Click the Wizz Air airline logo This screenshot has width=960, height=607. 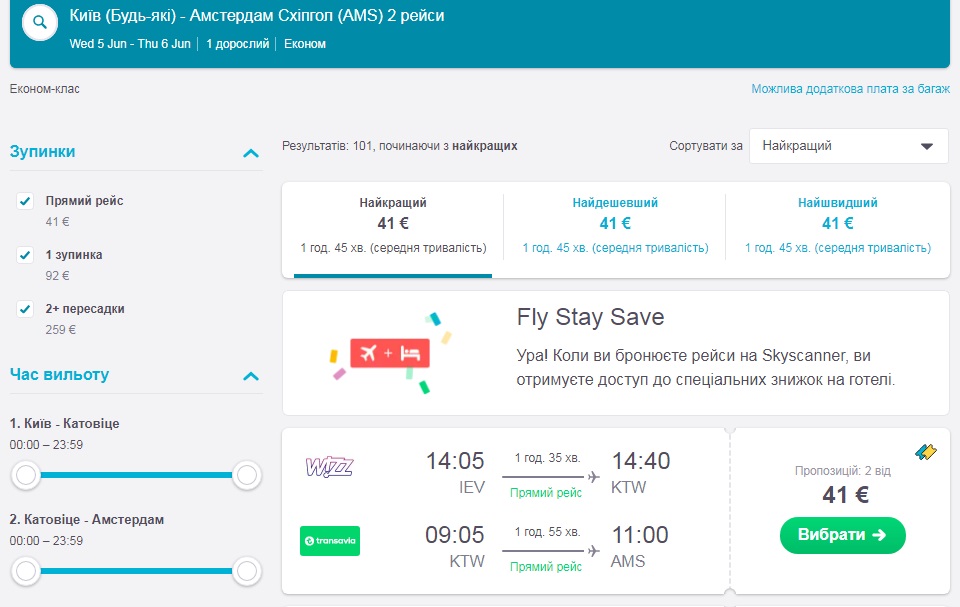[329, 467]
